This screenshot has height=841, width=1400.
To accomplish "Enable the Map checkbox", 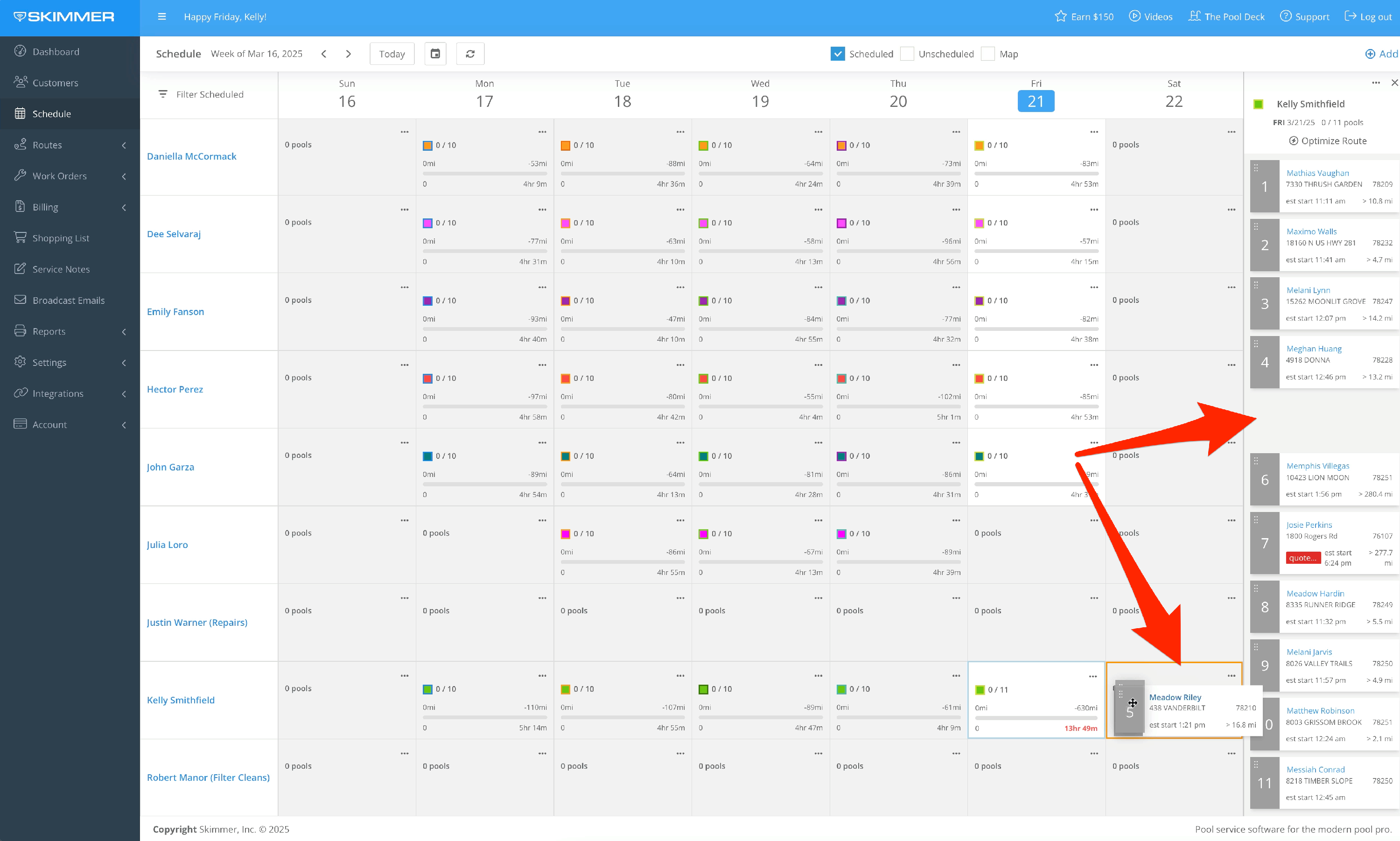I will (987, 54).
